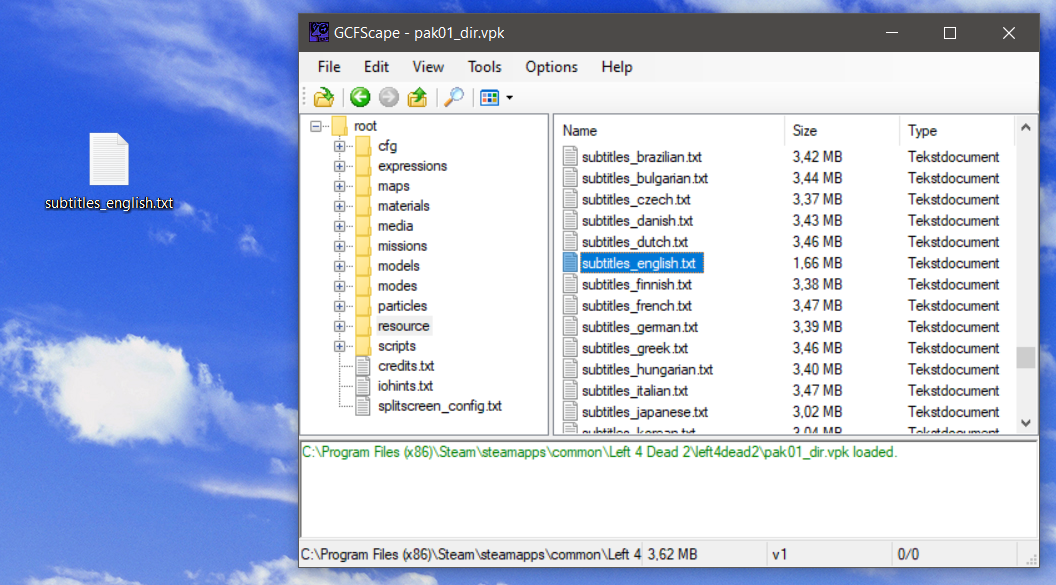Screen dimensions: 1056x585
Task: Expand the resource folder node
Action: [x=339, y=326]
